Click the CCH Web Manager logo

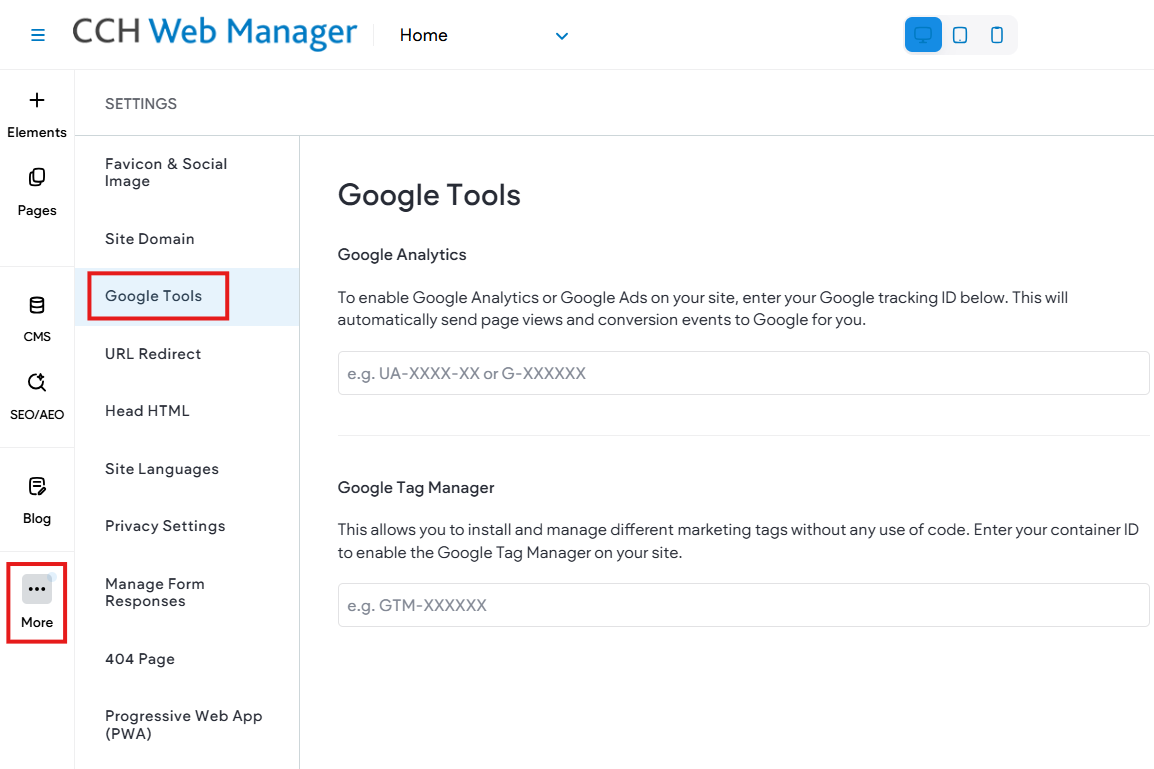[x=214, y=32]
